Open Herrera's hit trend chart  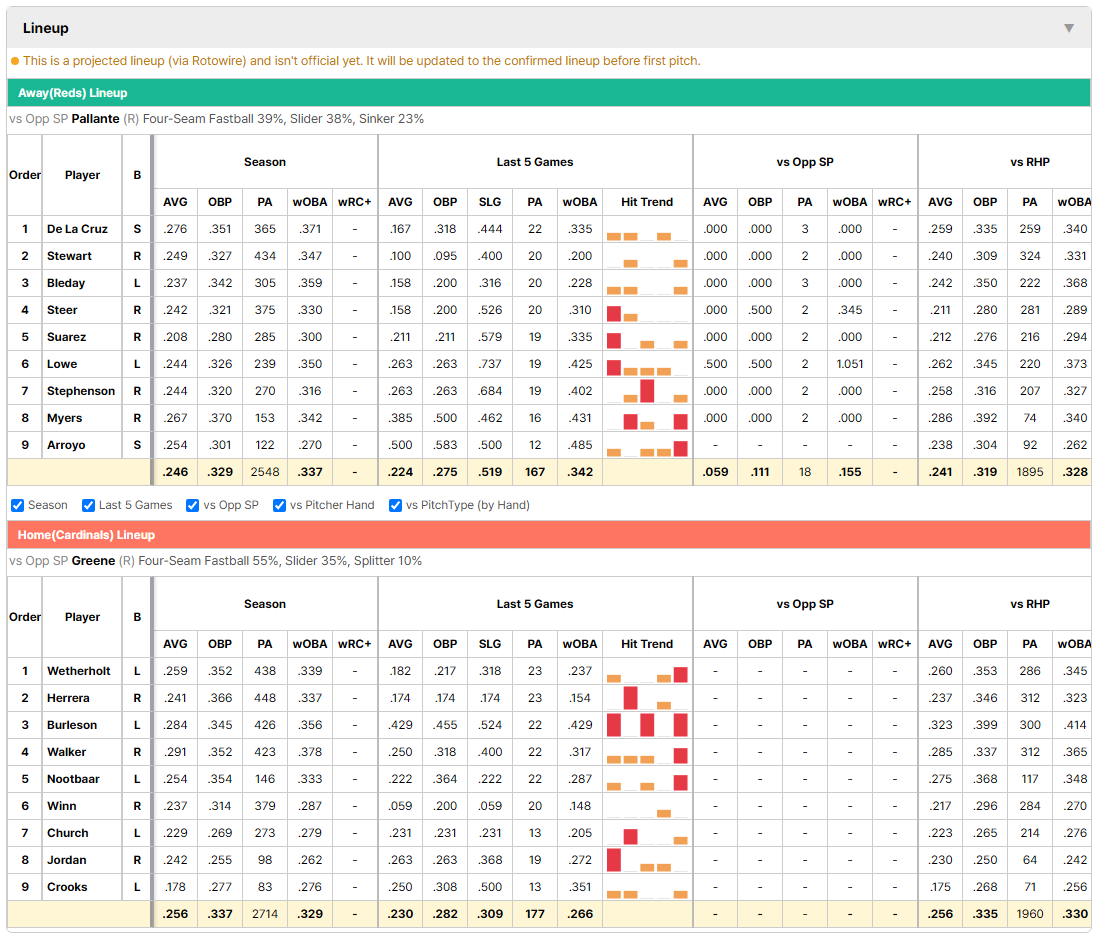[x=646, y=699]
